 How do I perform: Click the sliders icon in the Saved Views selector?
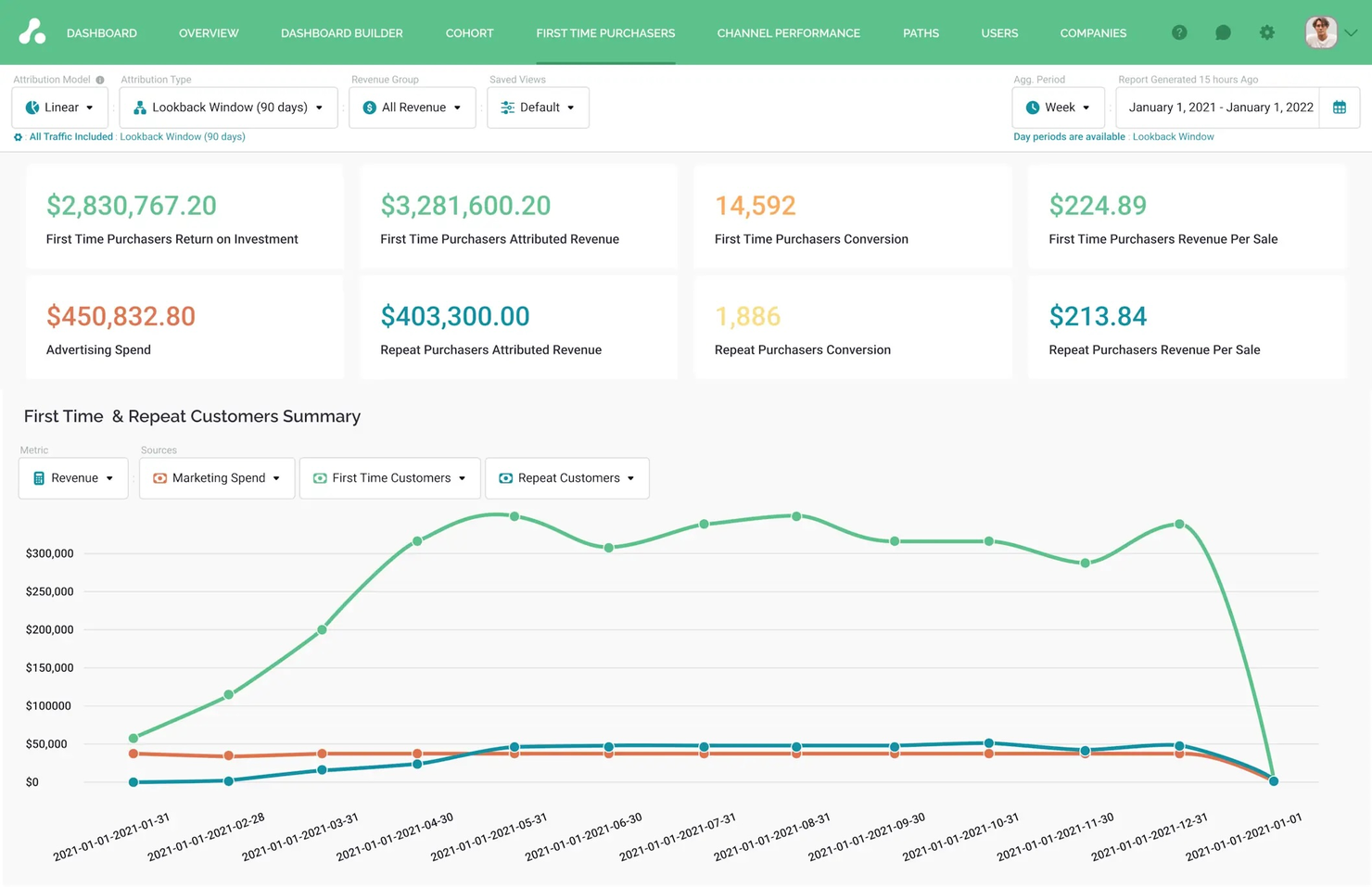coord(507,107)
